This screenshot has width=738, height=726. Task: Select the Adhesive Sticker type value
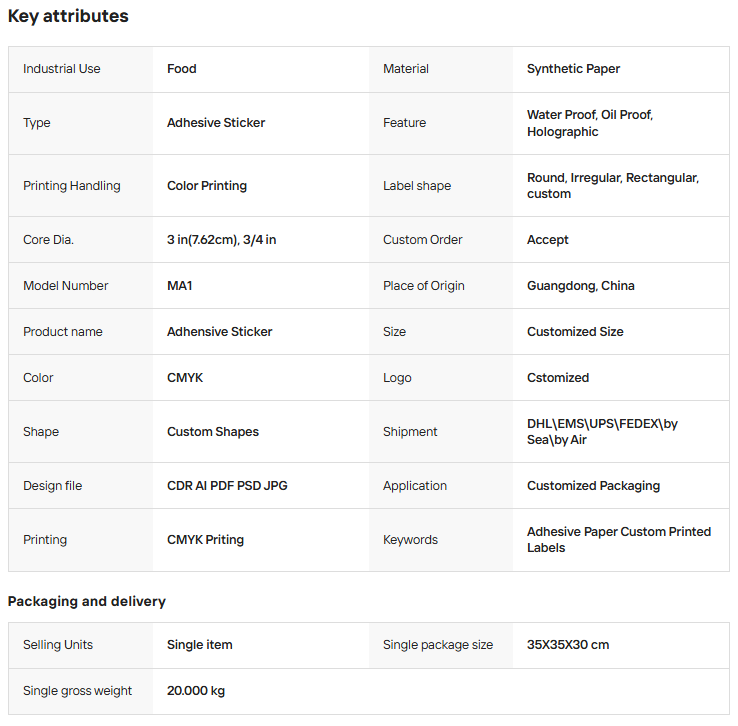(216, 123)
